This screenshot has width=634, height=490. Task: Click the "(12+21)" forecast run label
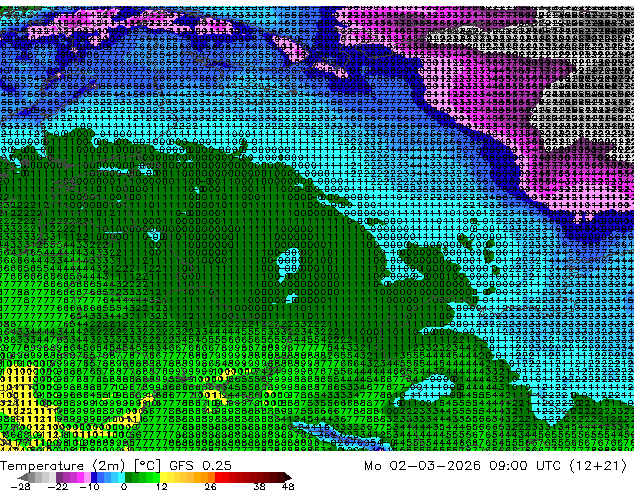[598, 466]
